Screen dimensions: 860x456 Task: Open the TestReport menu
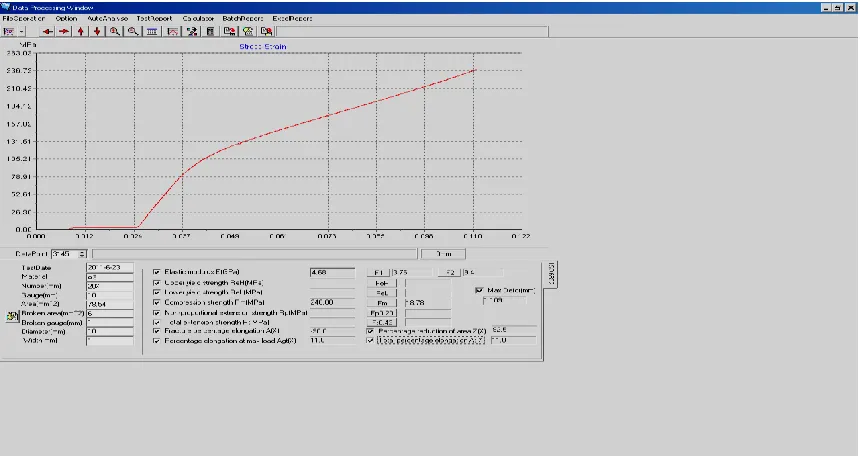(154, 19)
